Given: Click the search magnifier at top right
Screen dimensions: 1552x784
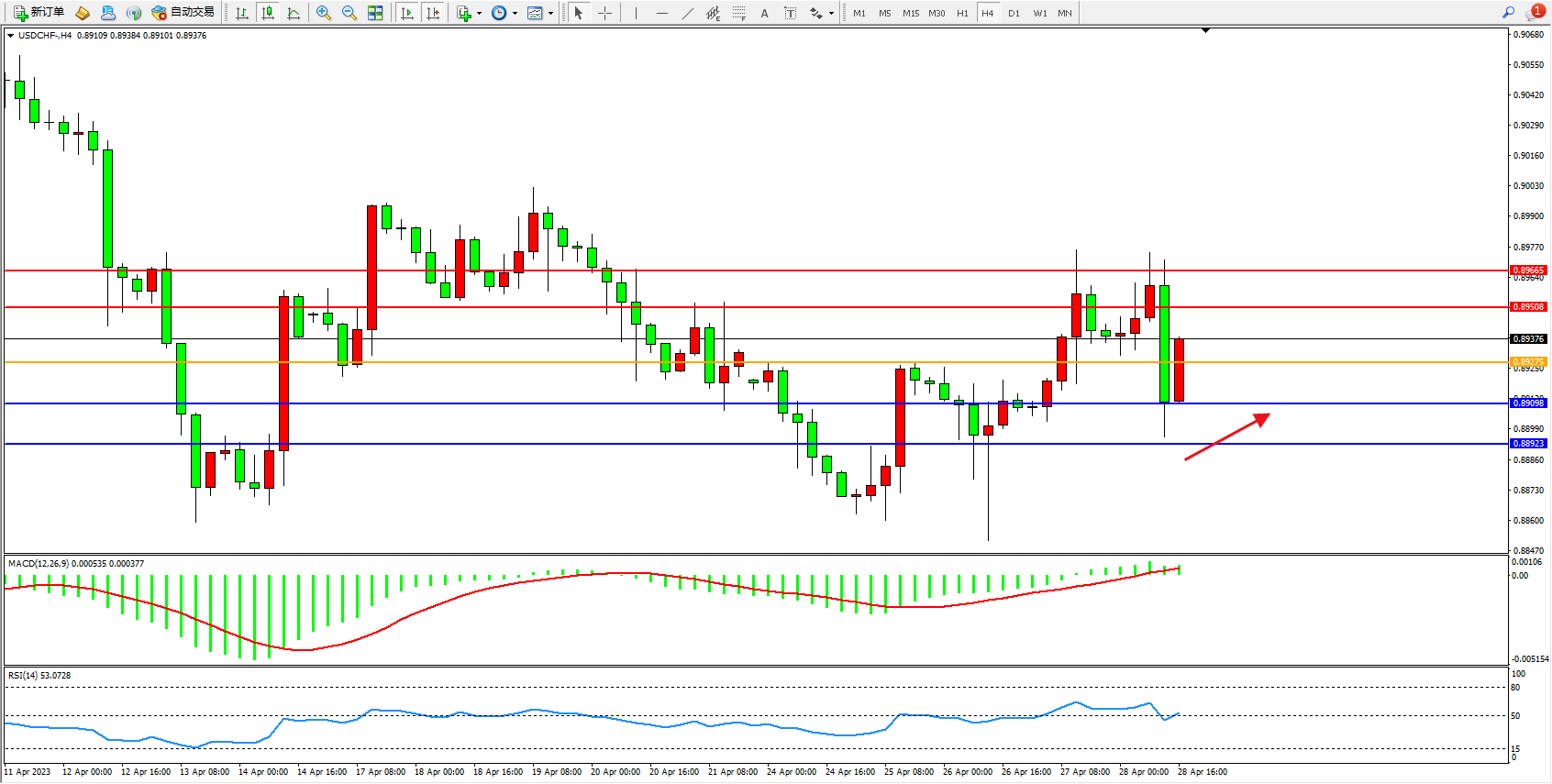Looking at the screenshot, I should click(1508, 13).
